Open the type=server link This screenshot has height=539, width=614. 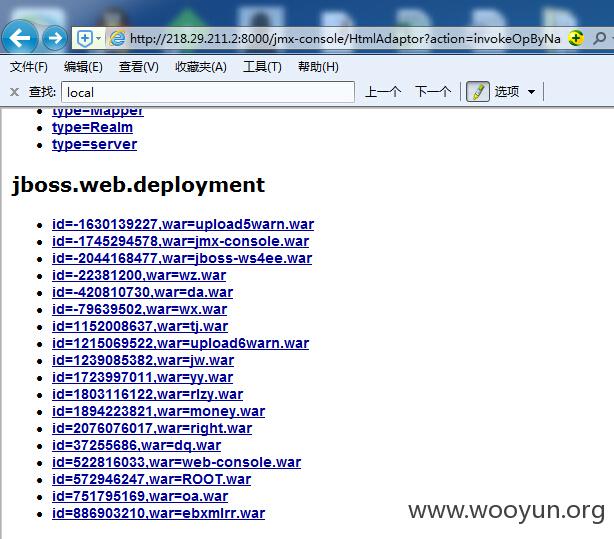pos(94,145)
